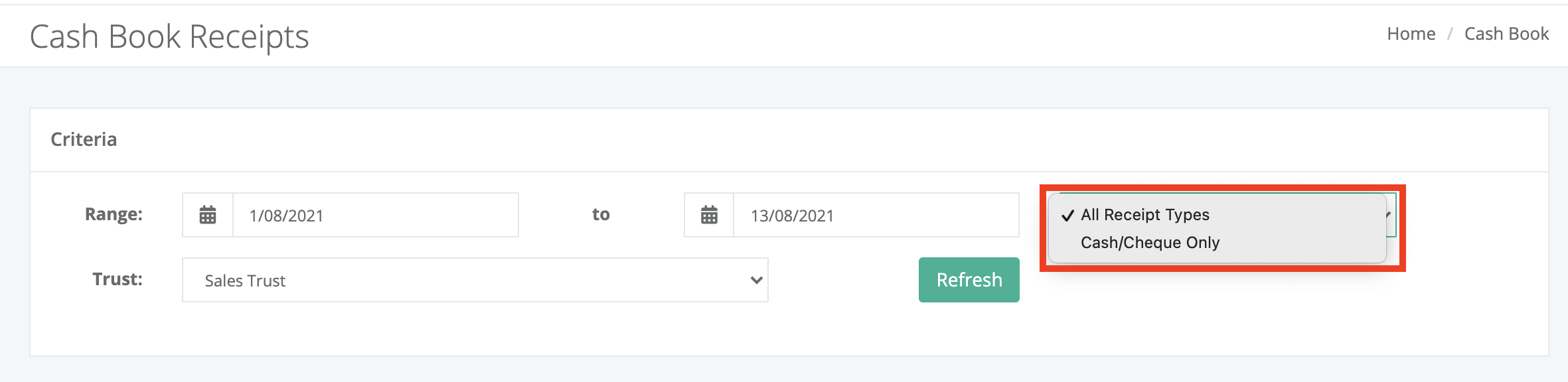This screenshot has width=1568, height=382.
Task: Open the end date calendar icon
Action: (709, 215)
